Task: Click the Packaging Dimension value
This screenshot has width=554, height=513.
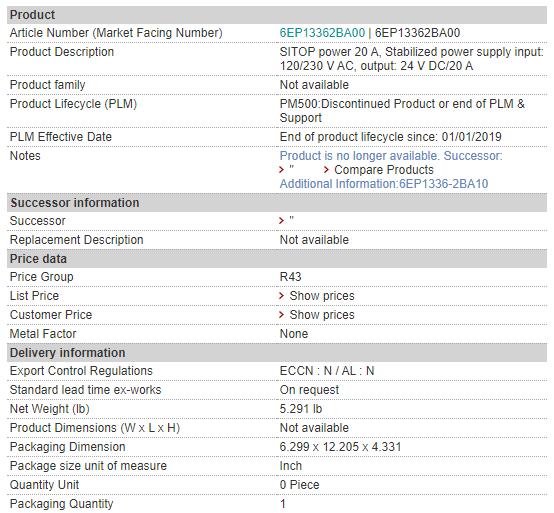Action: pos(340,447)
